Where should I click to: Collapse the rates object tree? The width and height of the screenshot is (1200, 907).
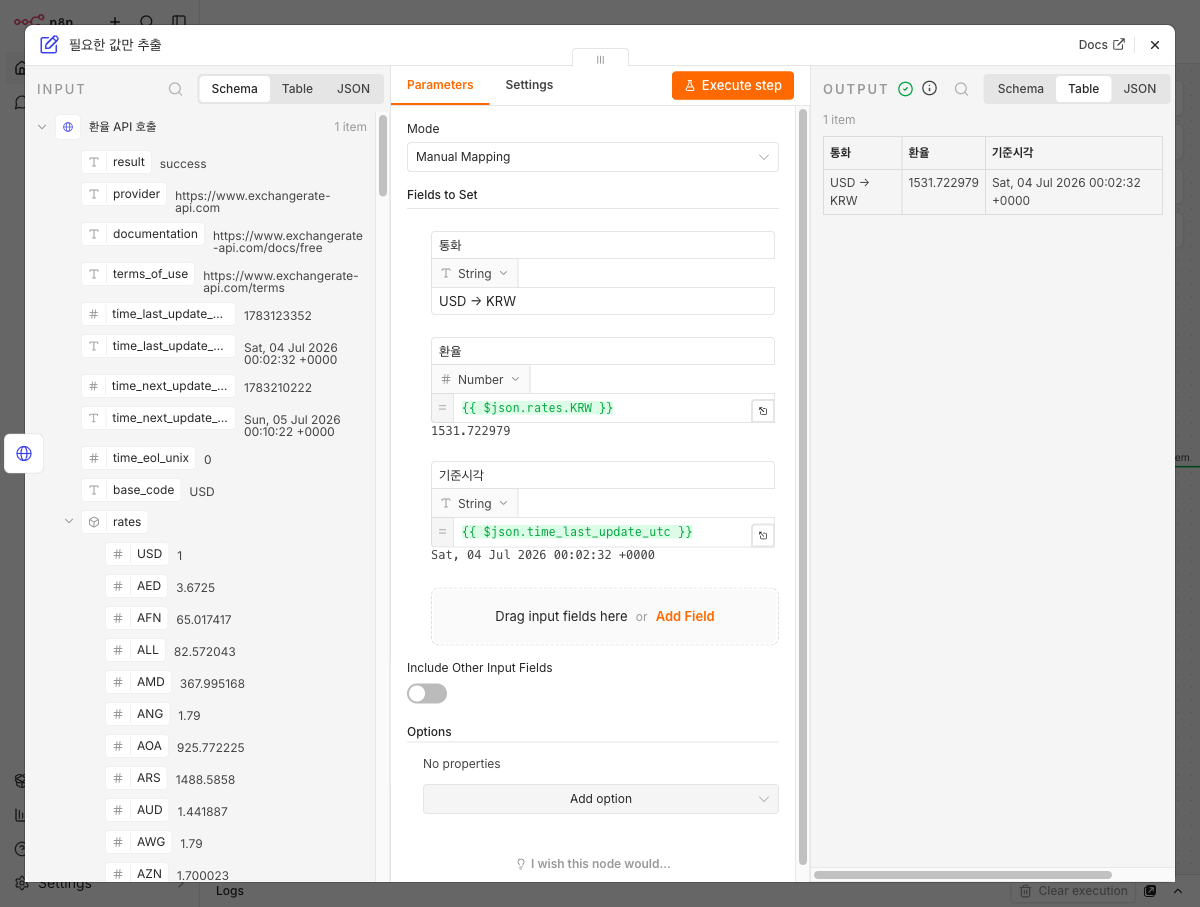tap(69, 521)
